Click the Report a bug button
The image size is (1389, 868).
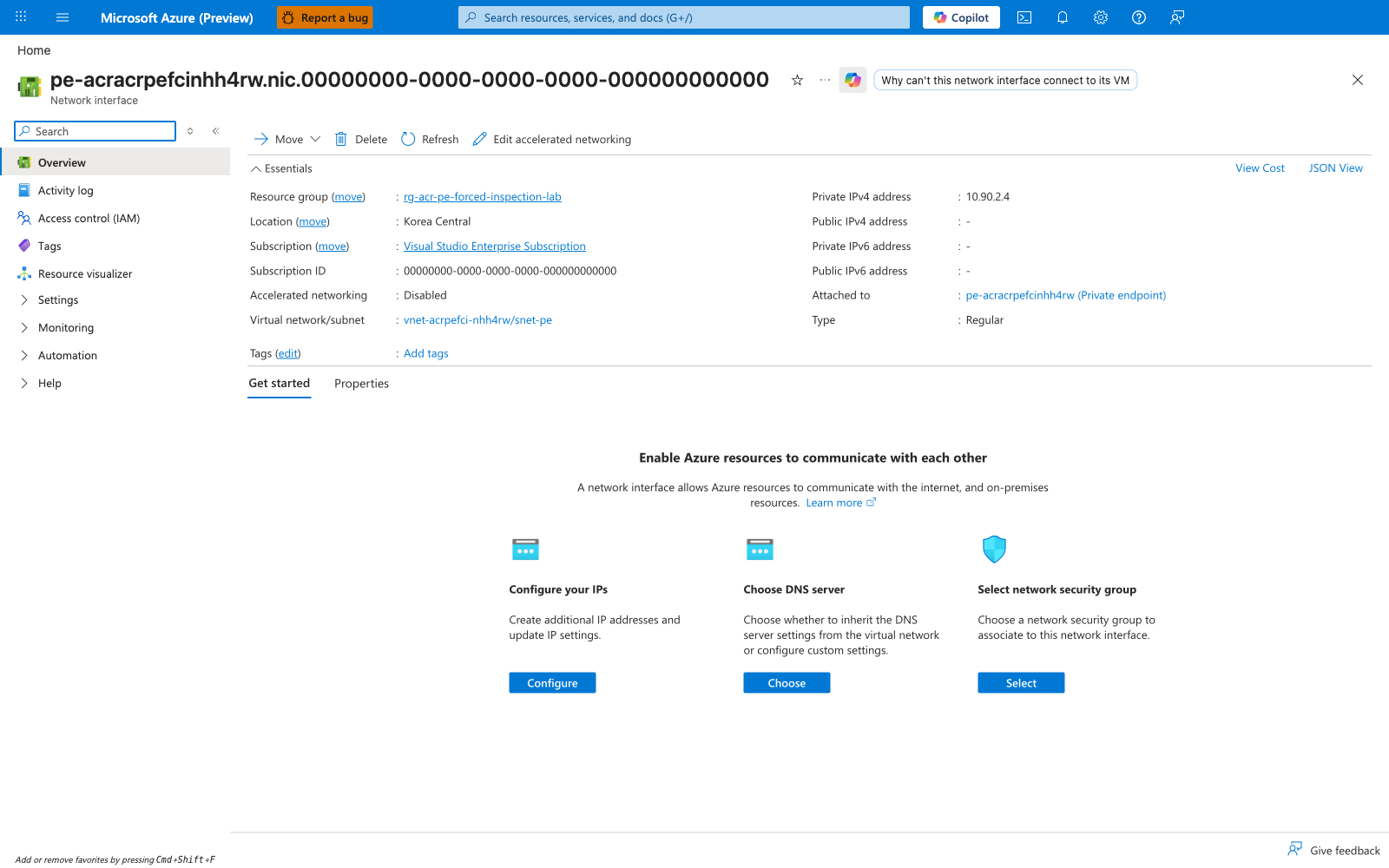click(325, 17)
